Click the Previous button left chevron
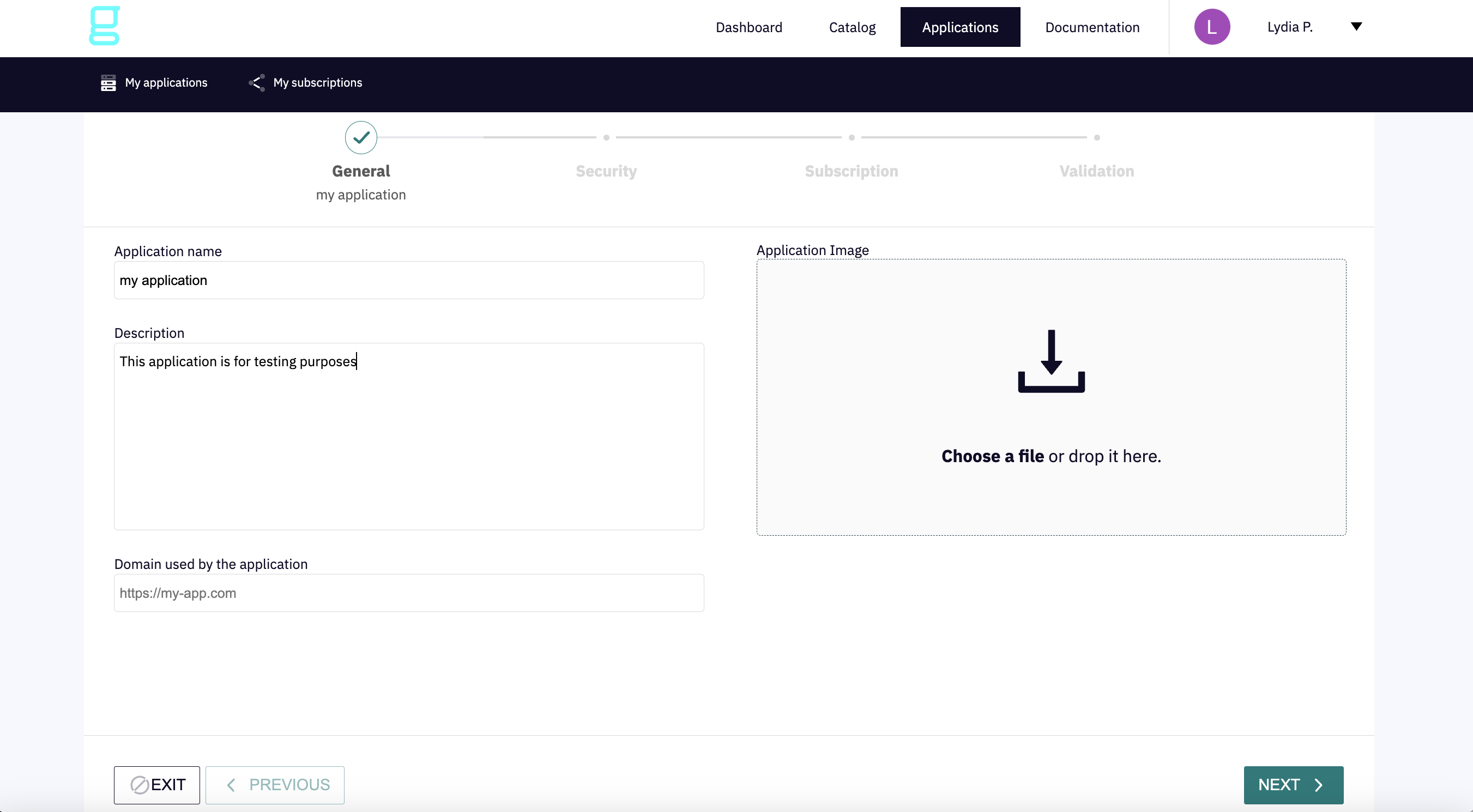 tap(231, 785)
